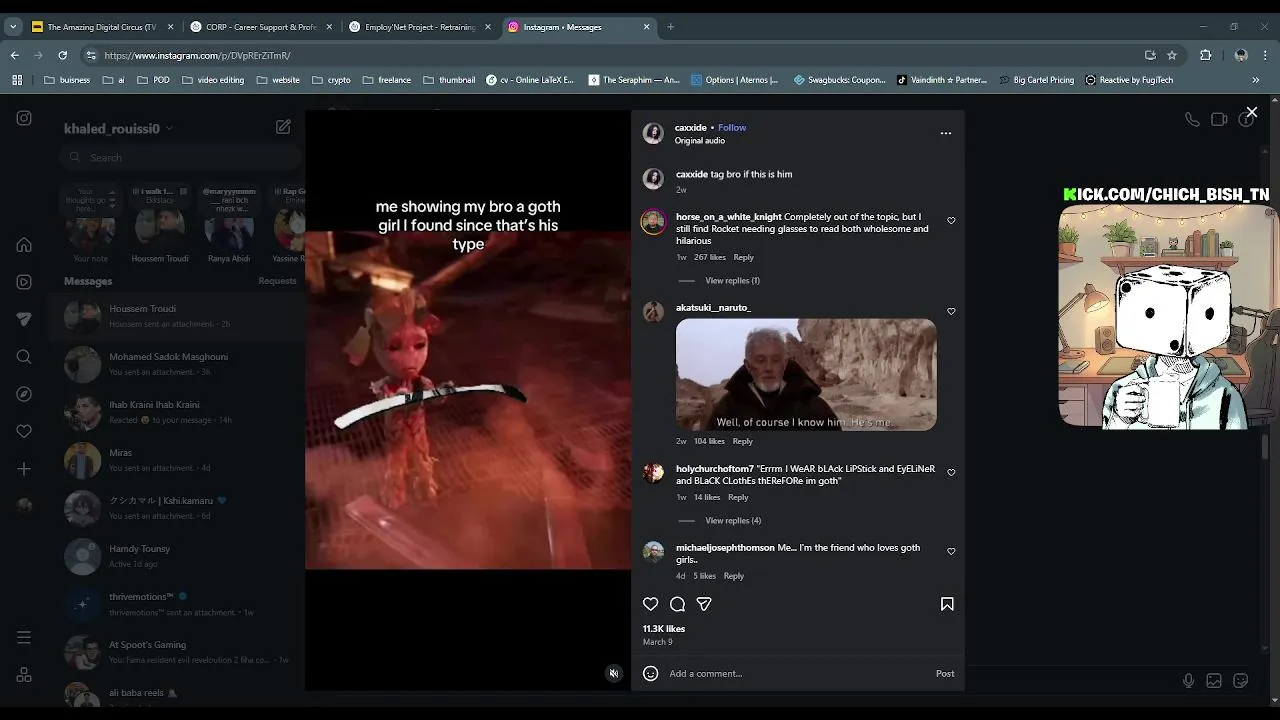Open a new browser tab
This screenshot has width=1280, height=720.
point(670,27)
